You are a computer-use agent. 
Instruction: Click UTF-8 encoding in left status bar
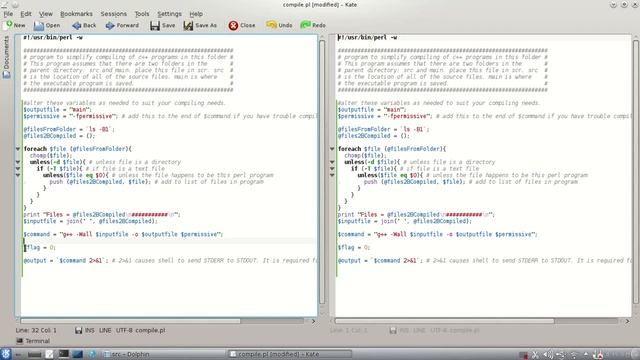pos(124,330)
